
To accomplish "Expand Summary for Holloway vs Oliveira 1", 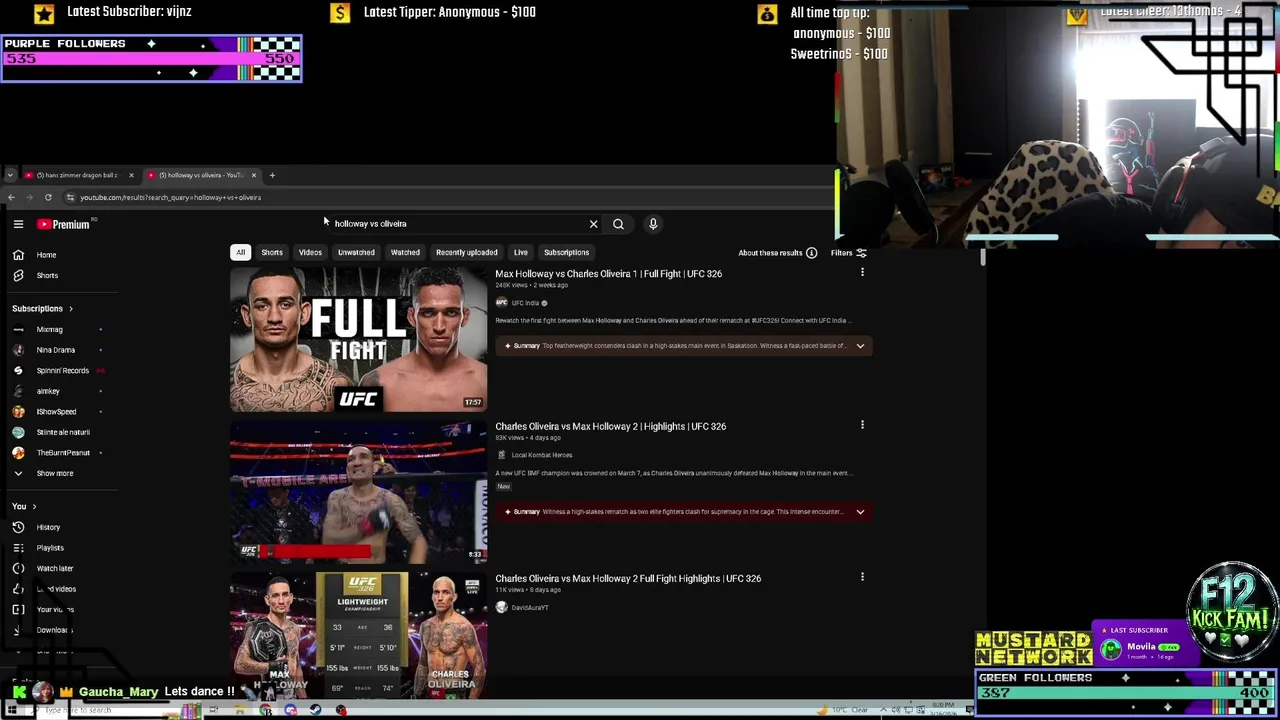I will [860, 346].
